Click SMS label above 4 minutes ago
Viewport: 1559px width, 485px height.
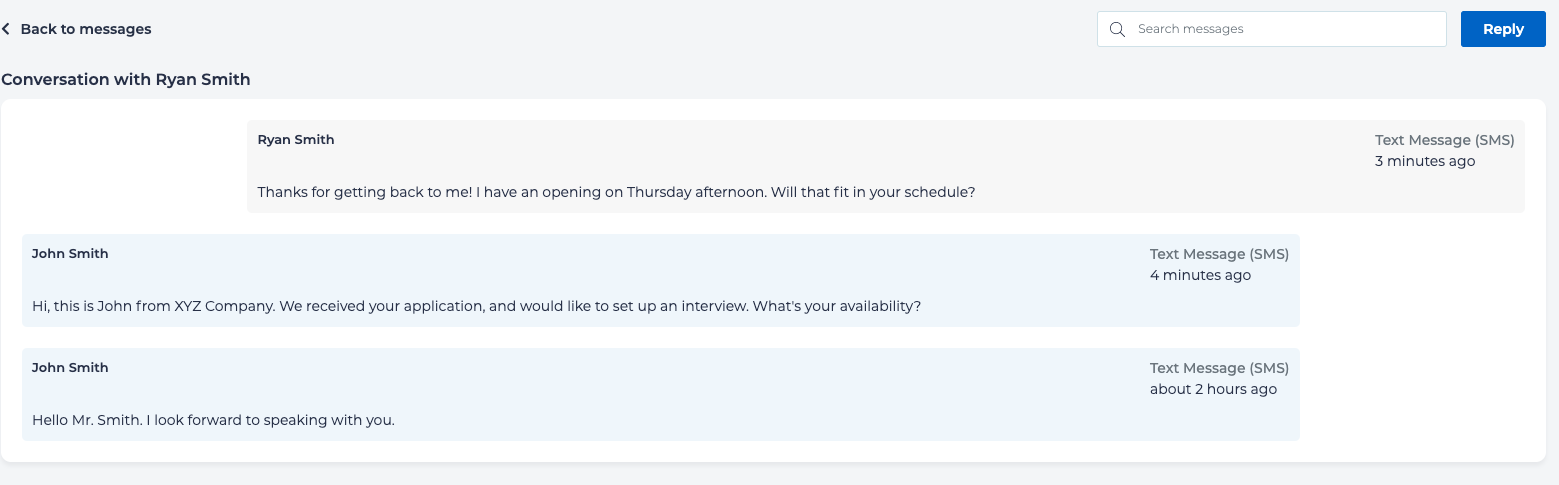pos(1219,254)
